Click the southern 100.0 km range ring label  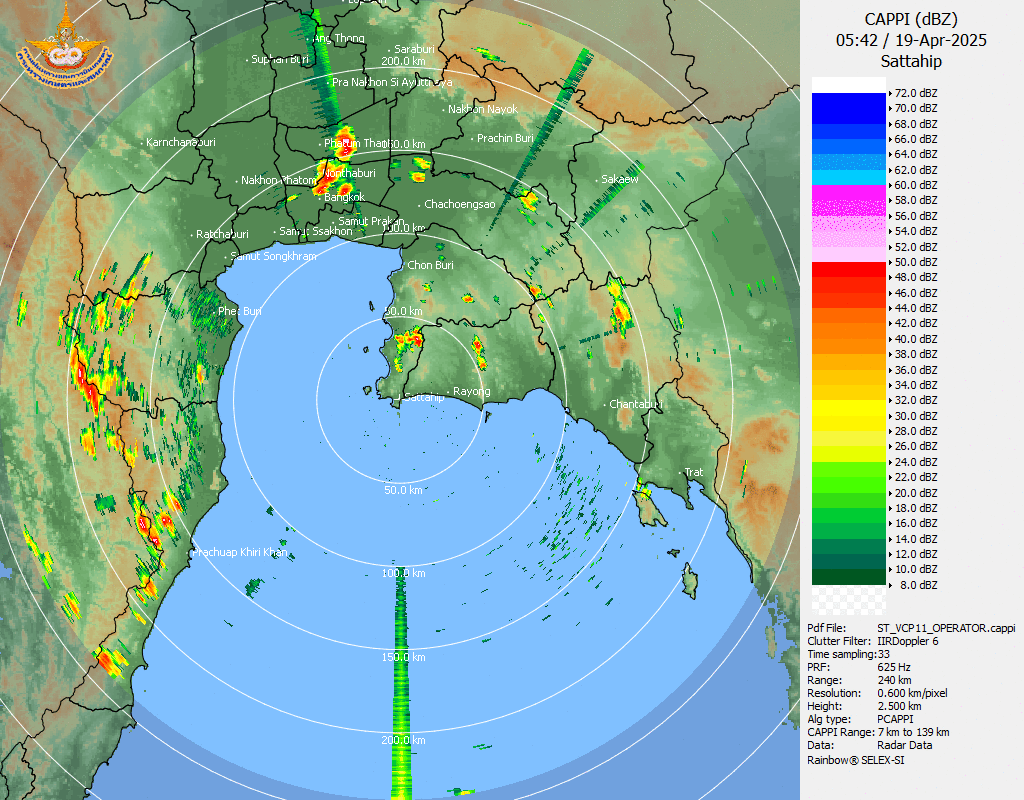coord(404,573)
